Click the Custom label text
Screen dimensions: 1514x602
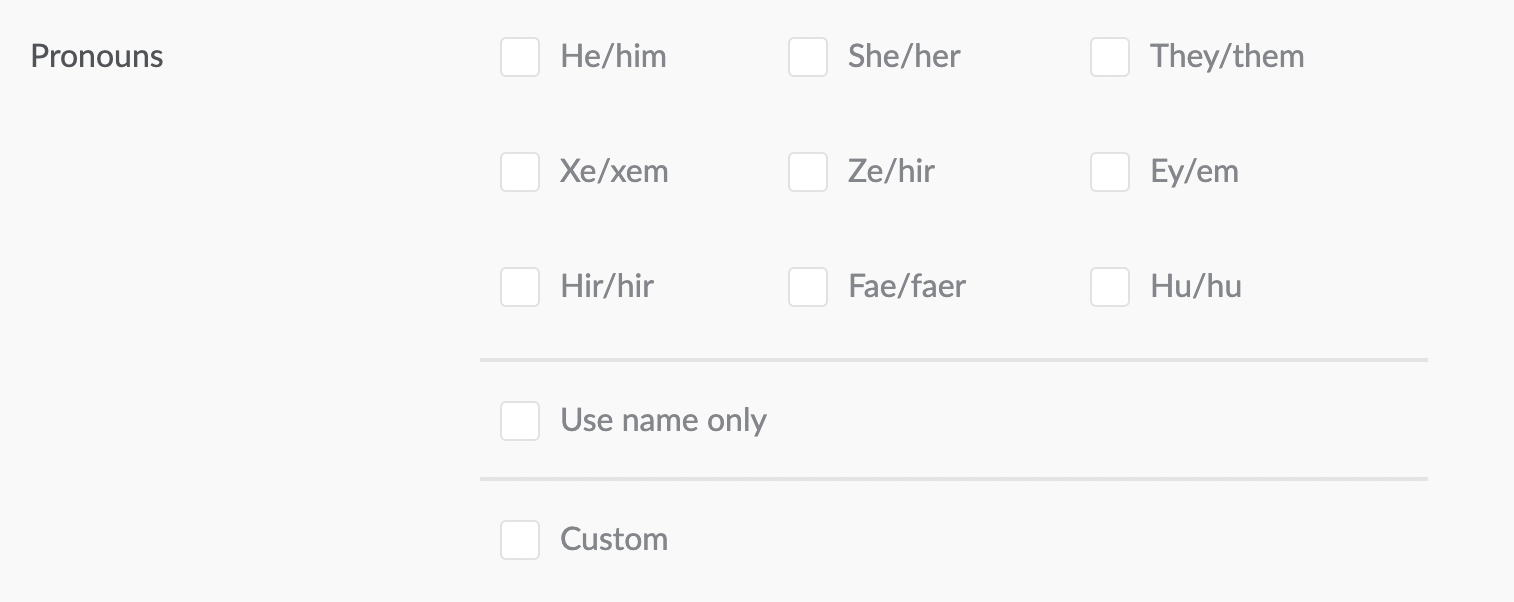(x=614, y=540)
